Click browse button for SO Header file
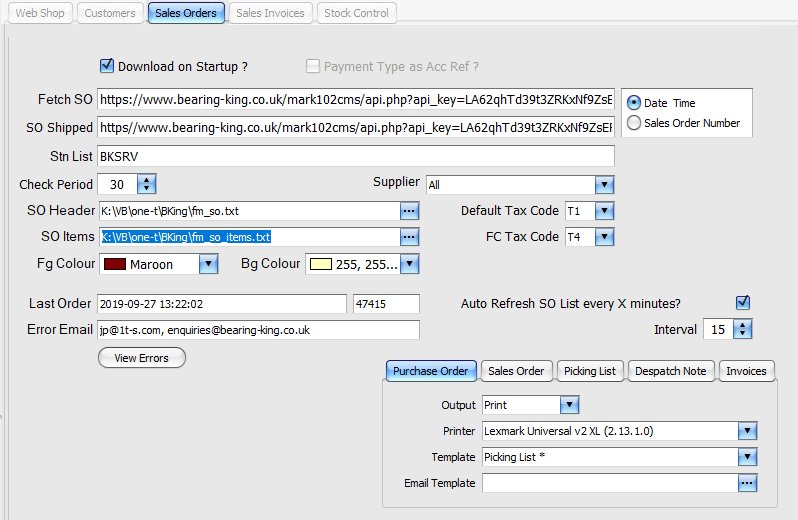 (x=409, y=211)
